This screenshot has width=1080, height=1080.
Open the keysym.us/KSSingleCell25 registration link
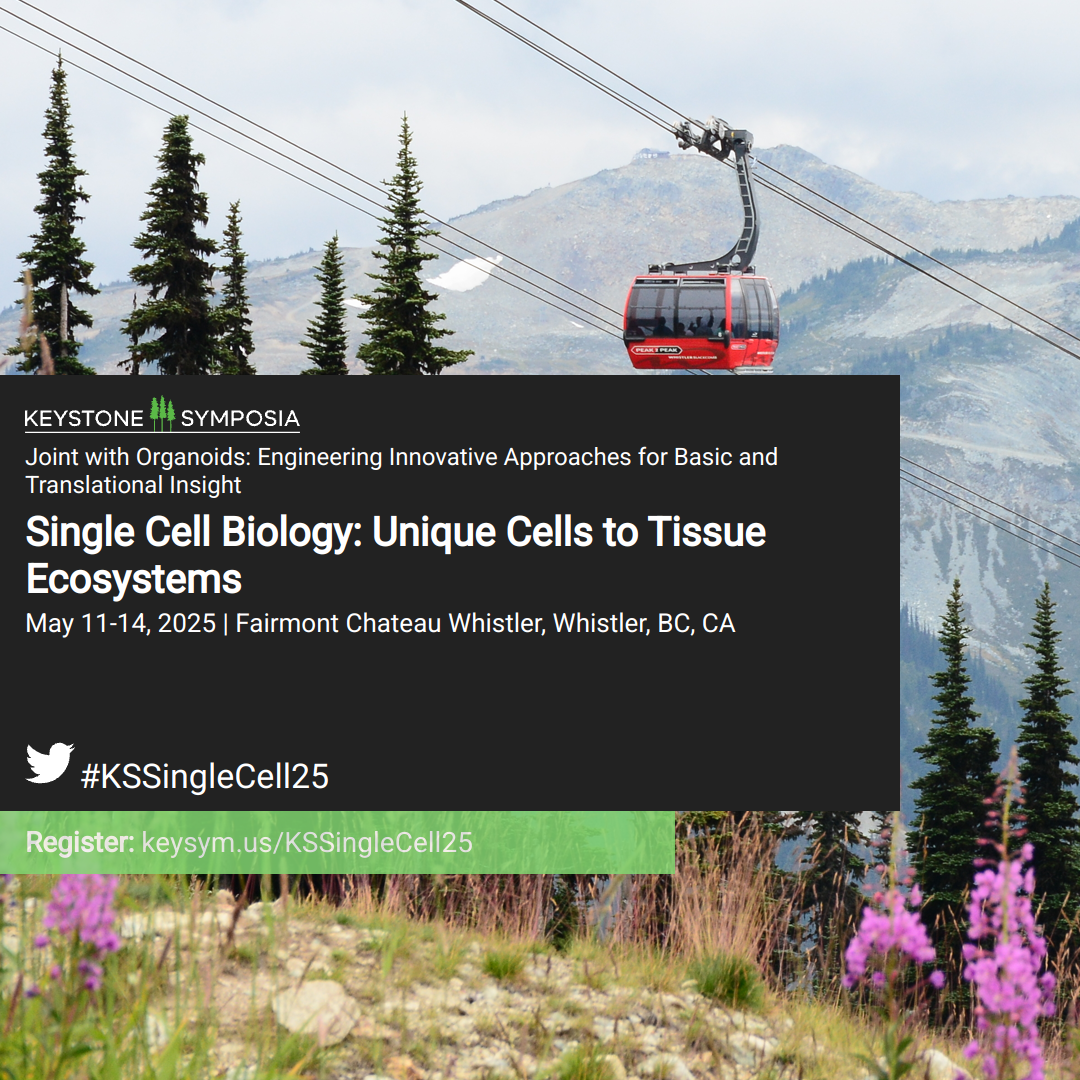[x=307, y=842]
